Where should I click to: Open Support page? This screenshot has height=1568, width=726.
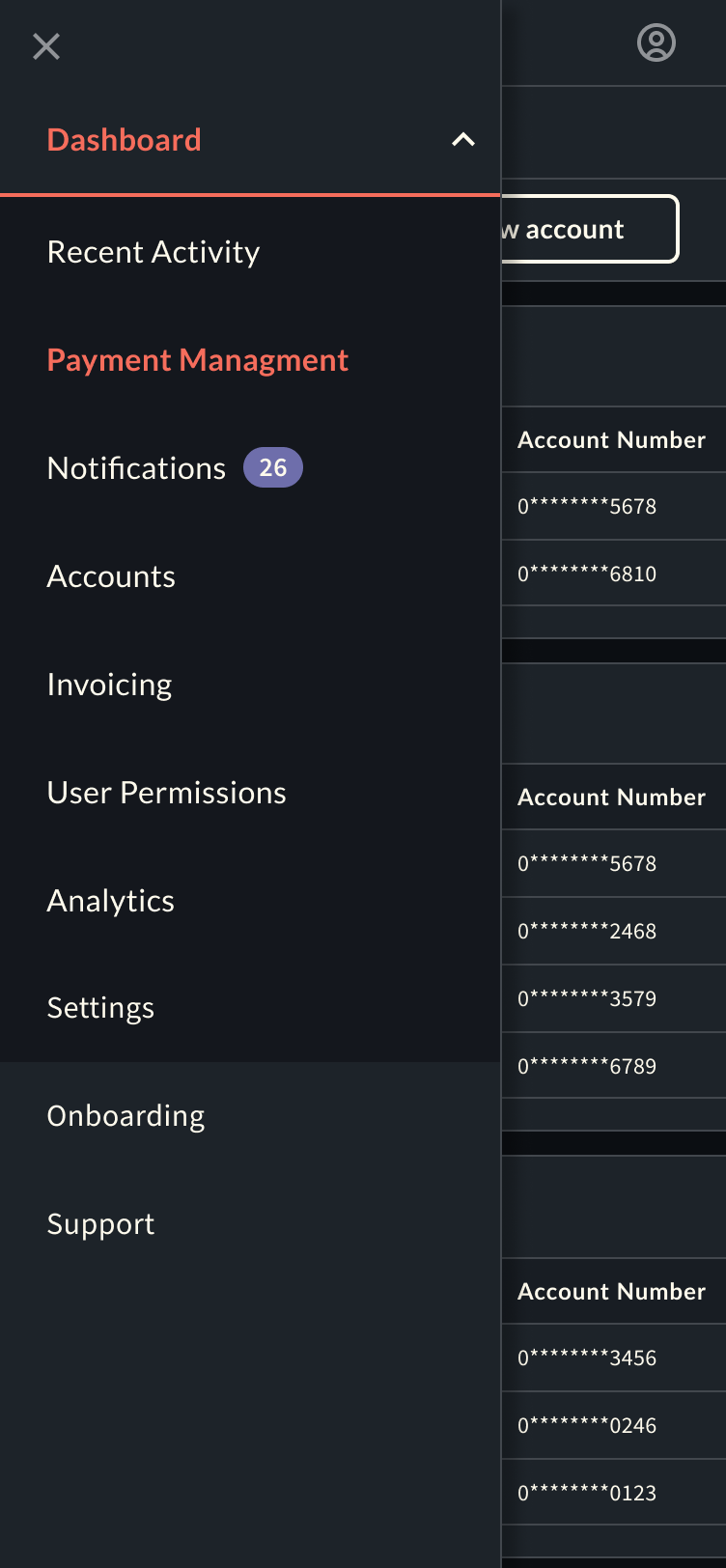(x=100, y=1224)
